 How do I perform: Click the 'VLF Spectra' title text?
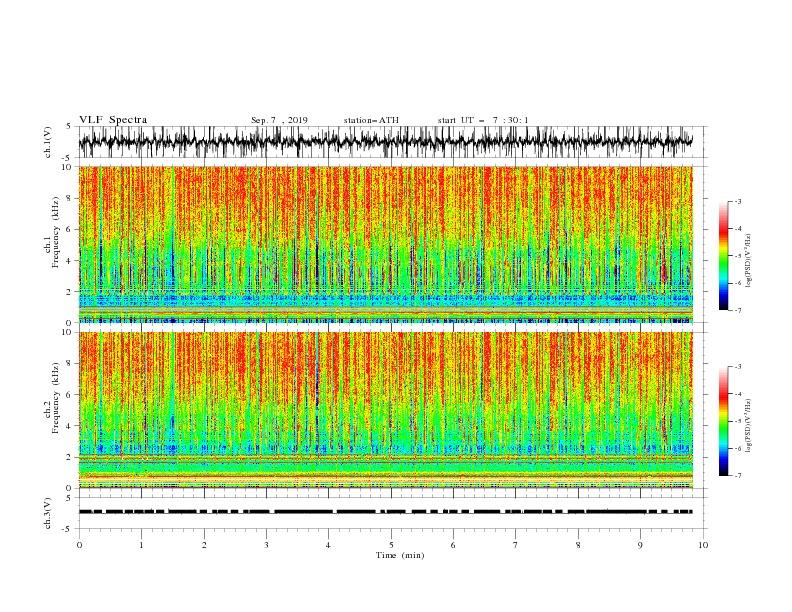(x=113, y=120)
